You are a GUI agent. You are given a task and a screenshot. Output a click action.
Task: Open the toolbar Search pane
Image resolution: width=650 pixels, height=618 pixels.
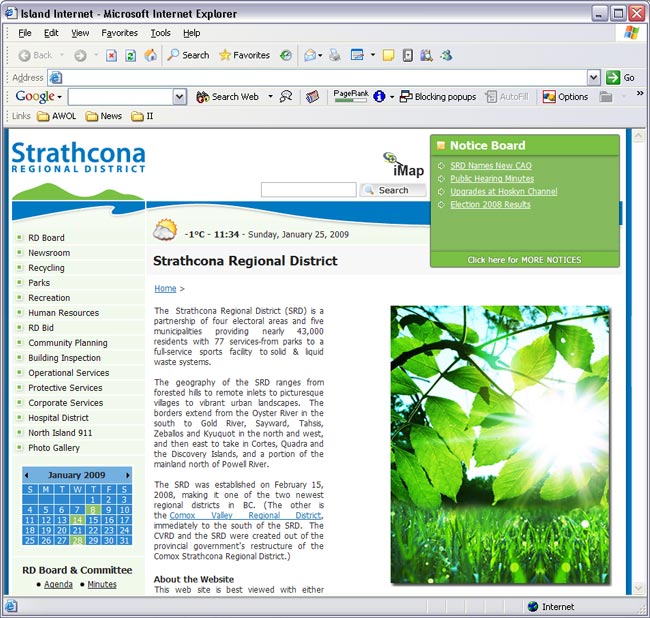tap(188, 55)
